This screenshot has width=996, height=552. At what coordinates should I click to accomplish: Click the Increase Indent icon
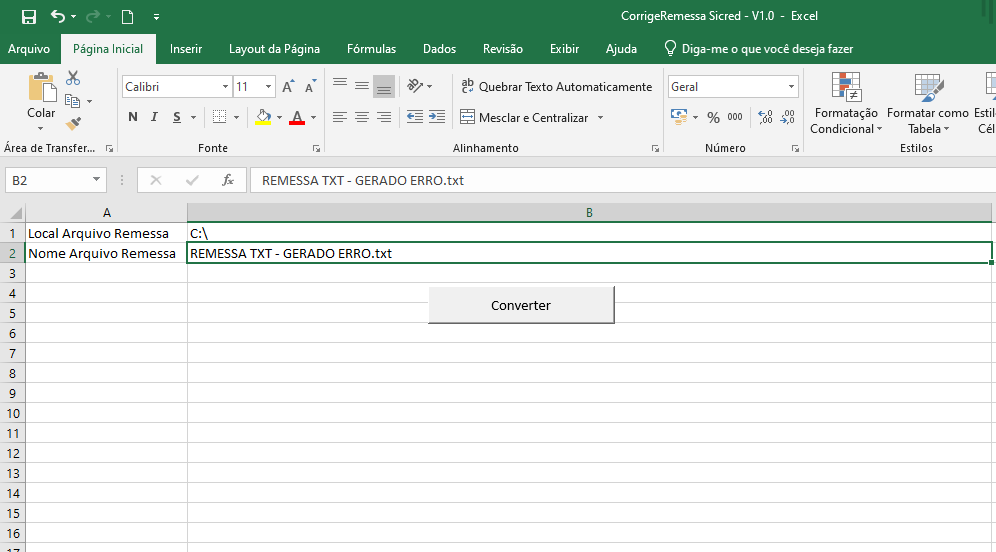click(436, 117)
